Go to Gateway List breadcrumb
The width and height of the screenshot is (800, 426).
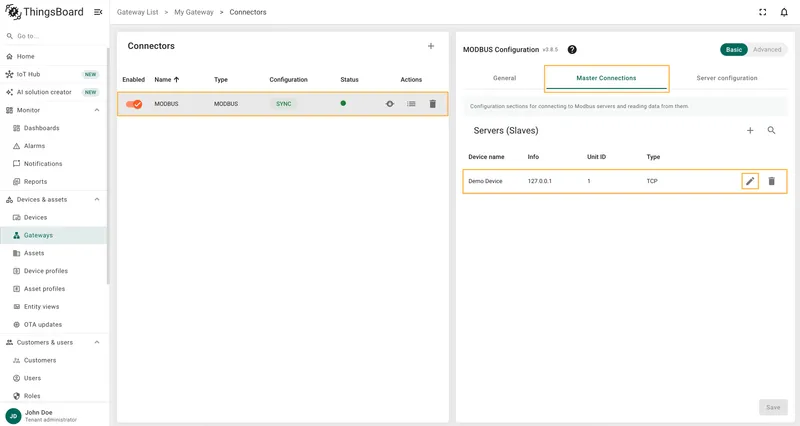(x=137, y=12)
